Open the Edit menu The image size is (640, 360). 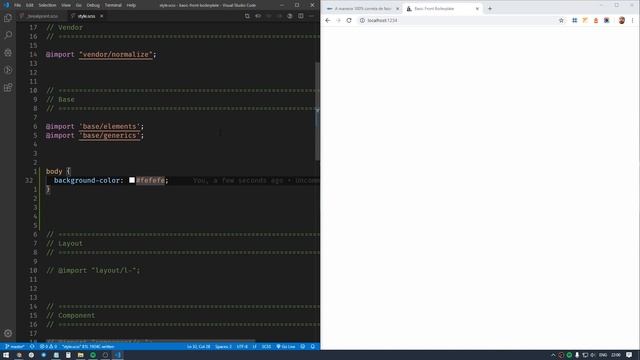(x=29, y=5)
